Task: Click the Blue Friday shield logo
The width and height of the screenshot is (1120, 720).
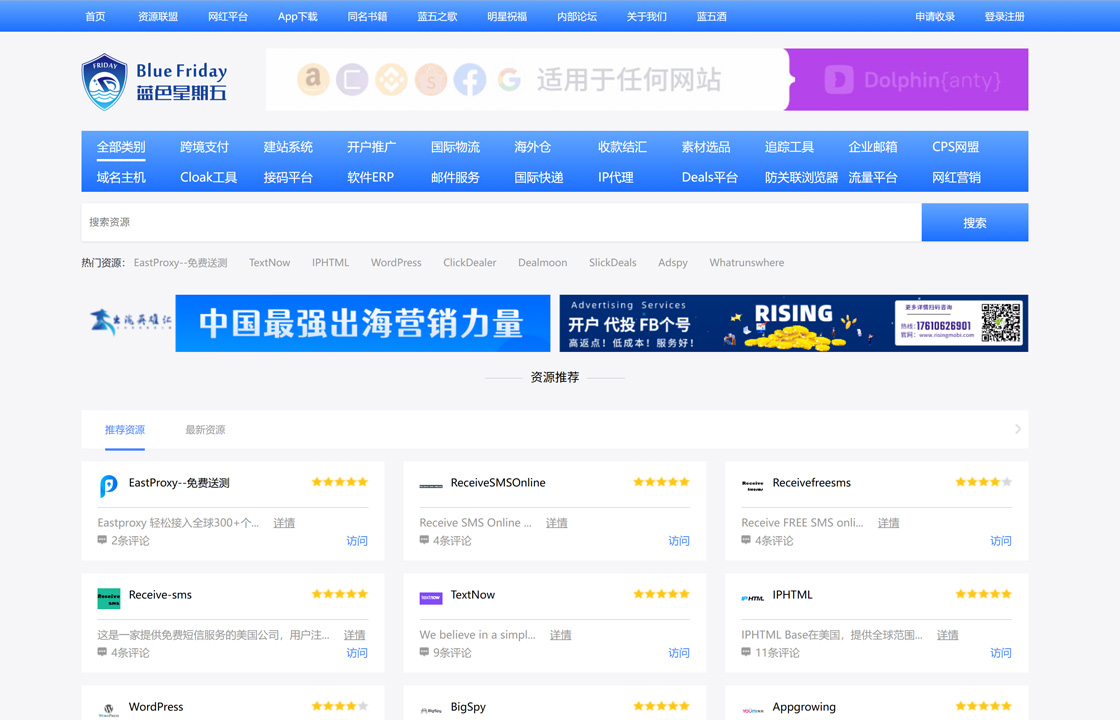Action: tap(104, 82)
